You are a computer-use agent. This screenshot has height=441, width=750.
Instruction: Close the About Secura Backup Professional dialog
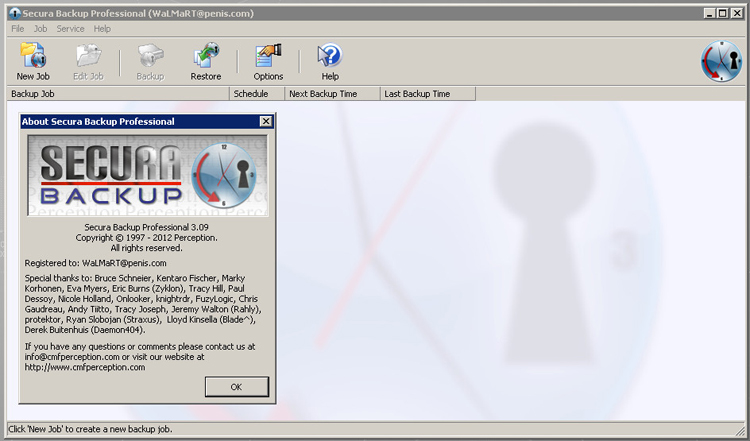[x=266, y=121]
